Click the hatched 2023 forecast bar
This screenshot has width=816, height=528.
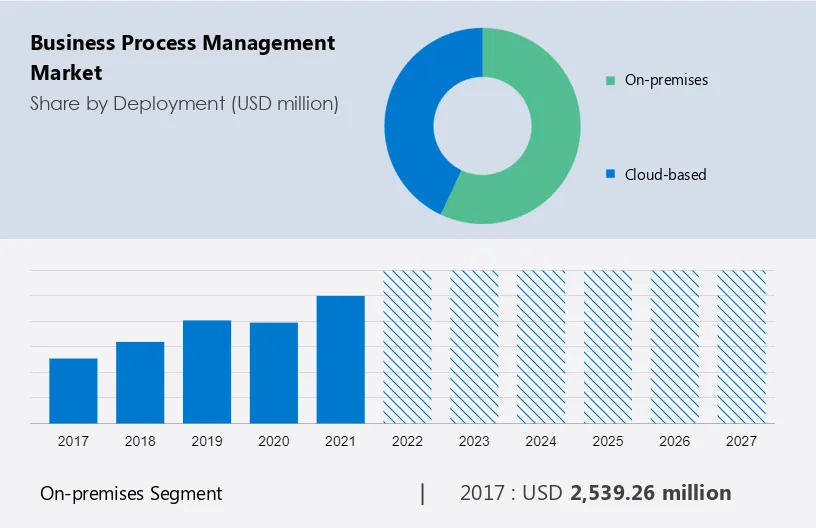tap(474, 347)
